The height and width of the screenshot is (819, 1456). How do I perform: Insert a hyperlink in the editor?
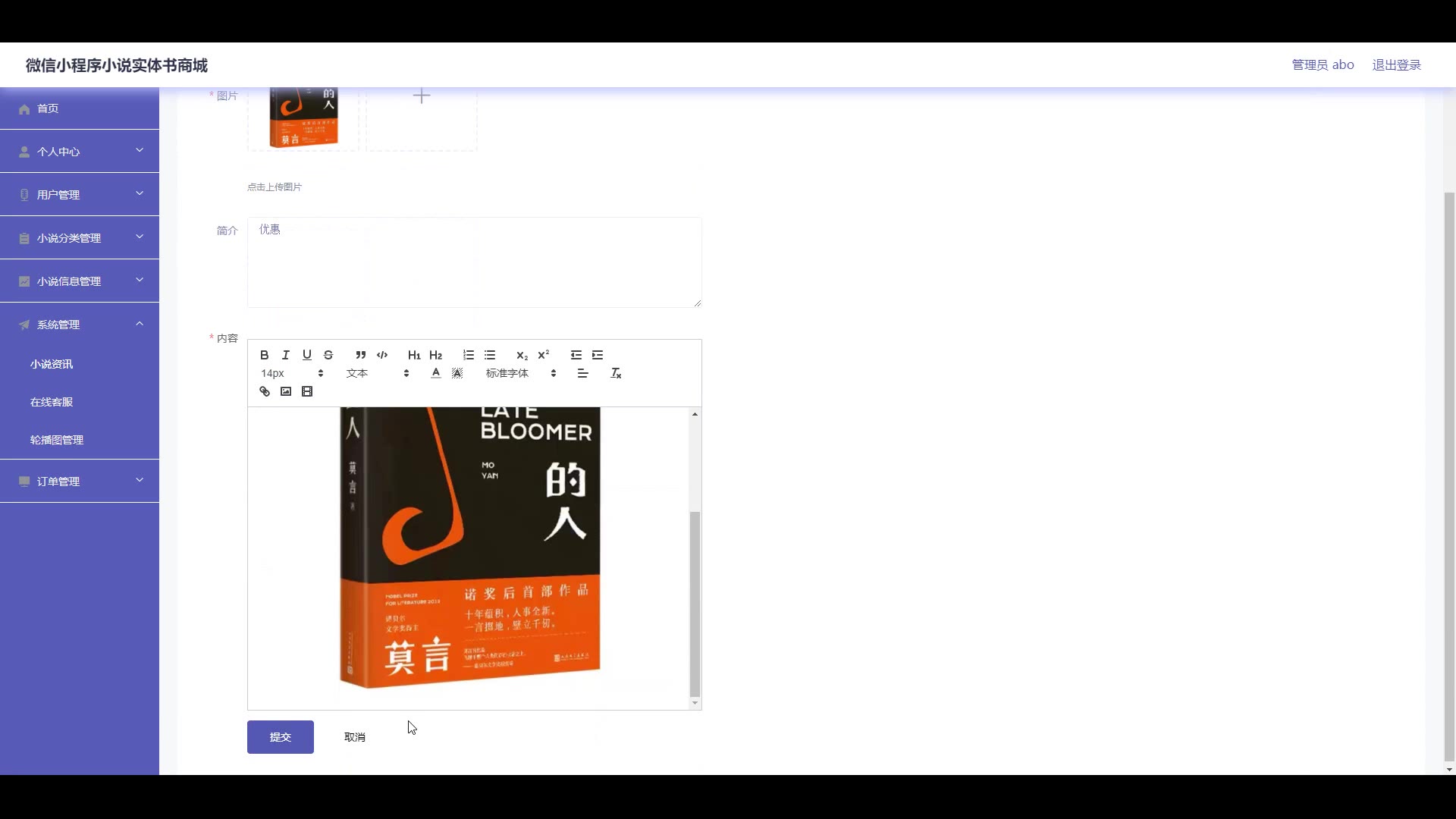point(264,391)
